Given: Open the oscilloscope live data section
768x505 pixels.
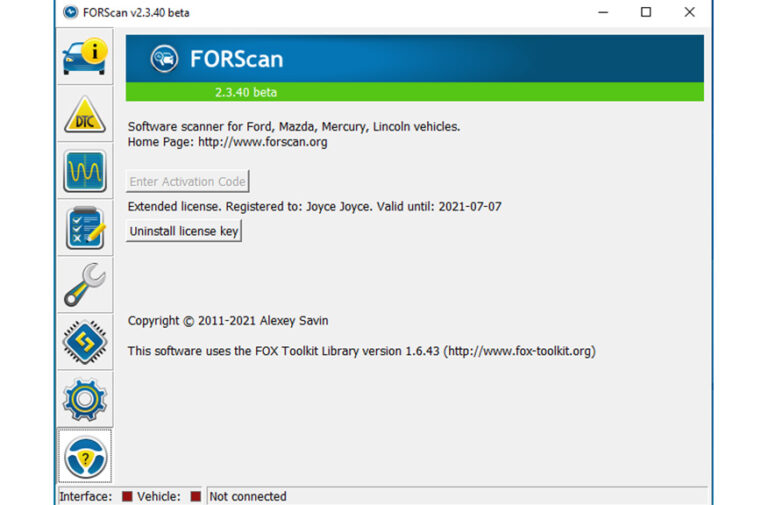Looking at the screenshot, I should 85,172.
